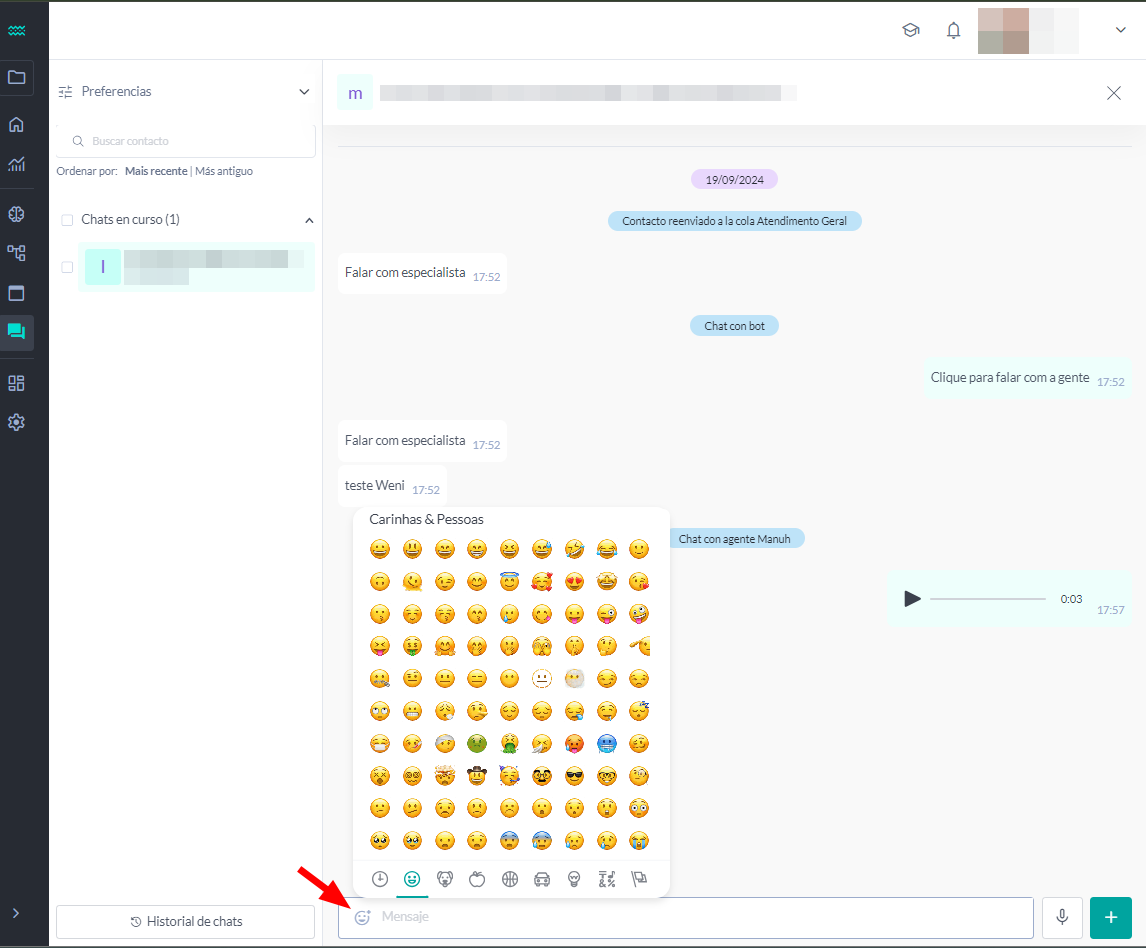This screenshot has width=1146, height=948.
Task: Select the checkbox next to the chat contact
Action: point(66,267)
